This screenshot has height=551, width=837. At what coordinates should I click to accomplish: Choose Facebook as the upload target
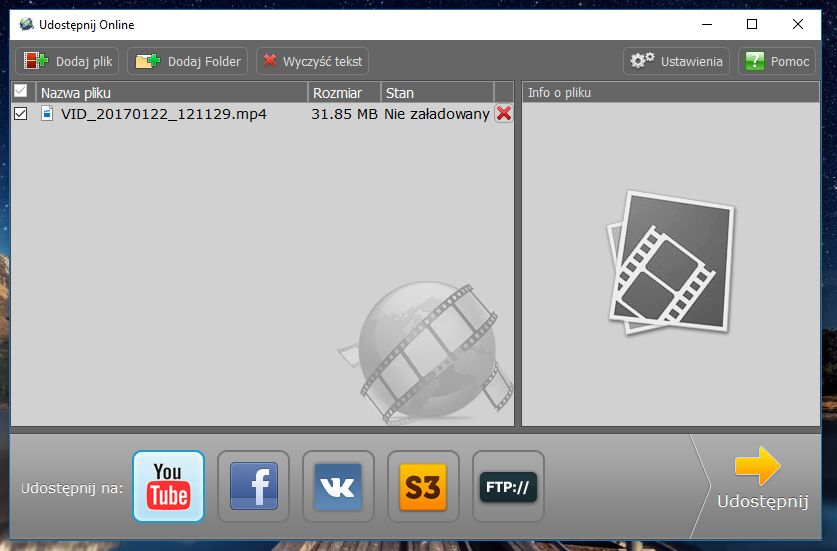253,486
